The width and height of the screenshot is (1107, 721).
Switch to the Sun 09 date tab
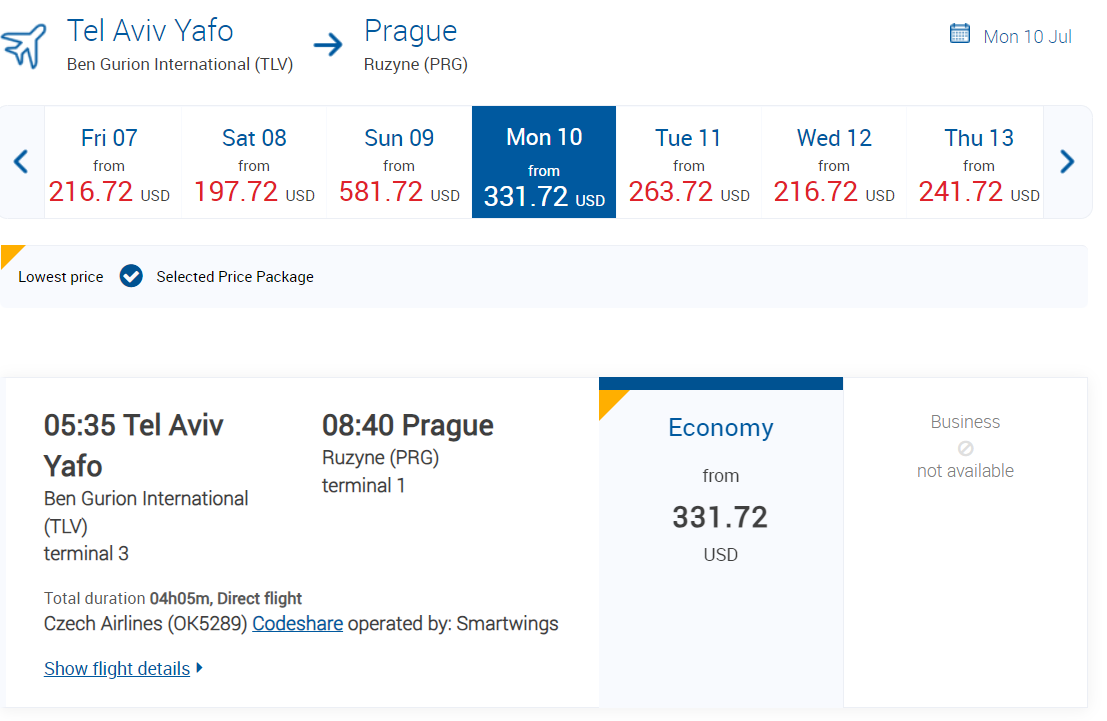pos(399,162)
